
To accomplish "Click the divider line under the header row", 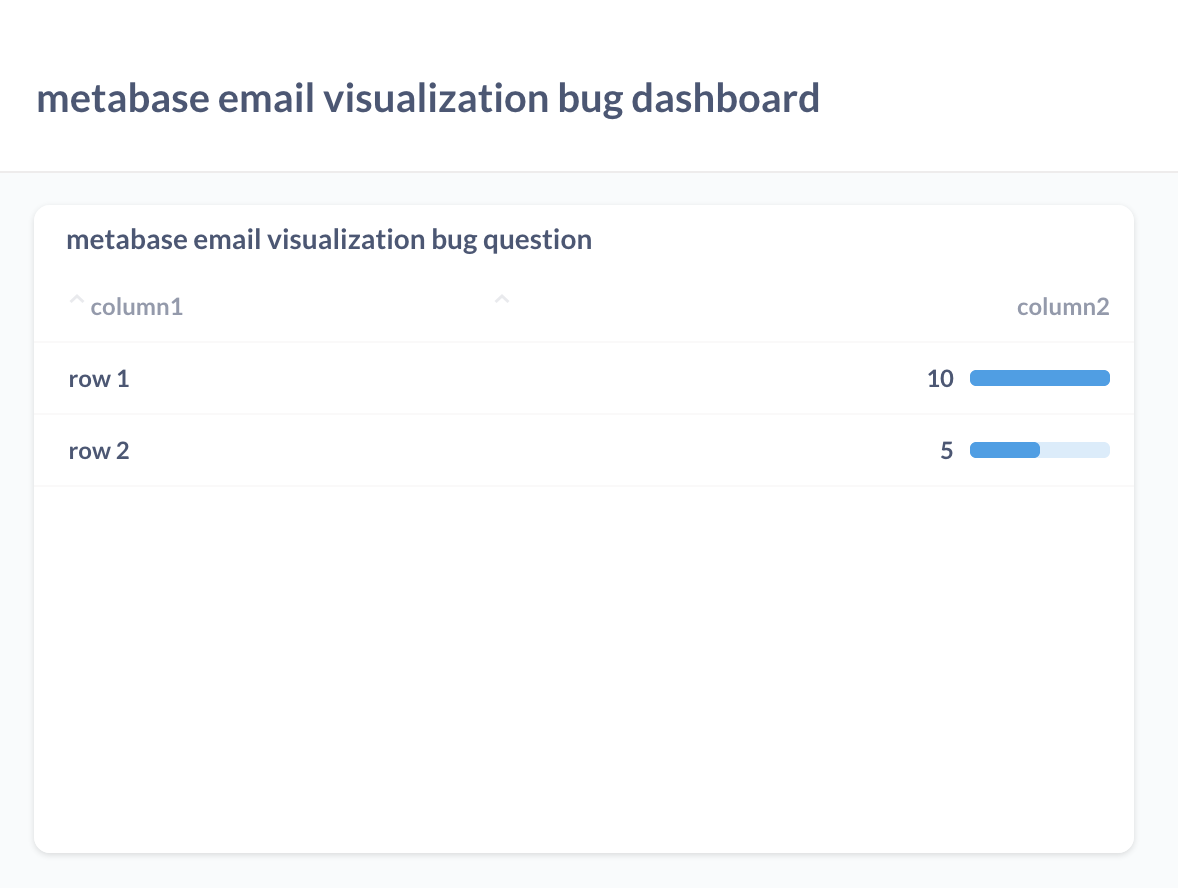I will (x=583, y=340).
